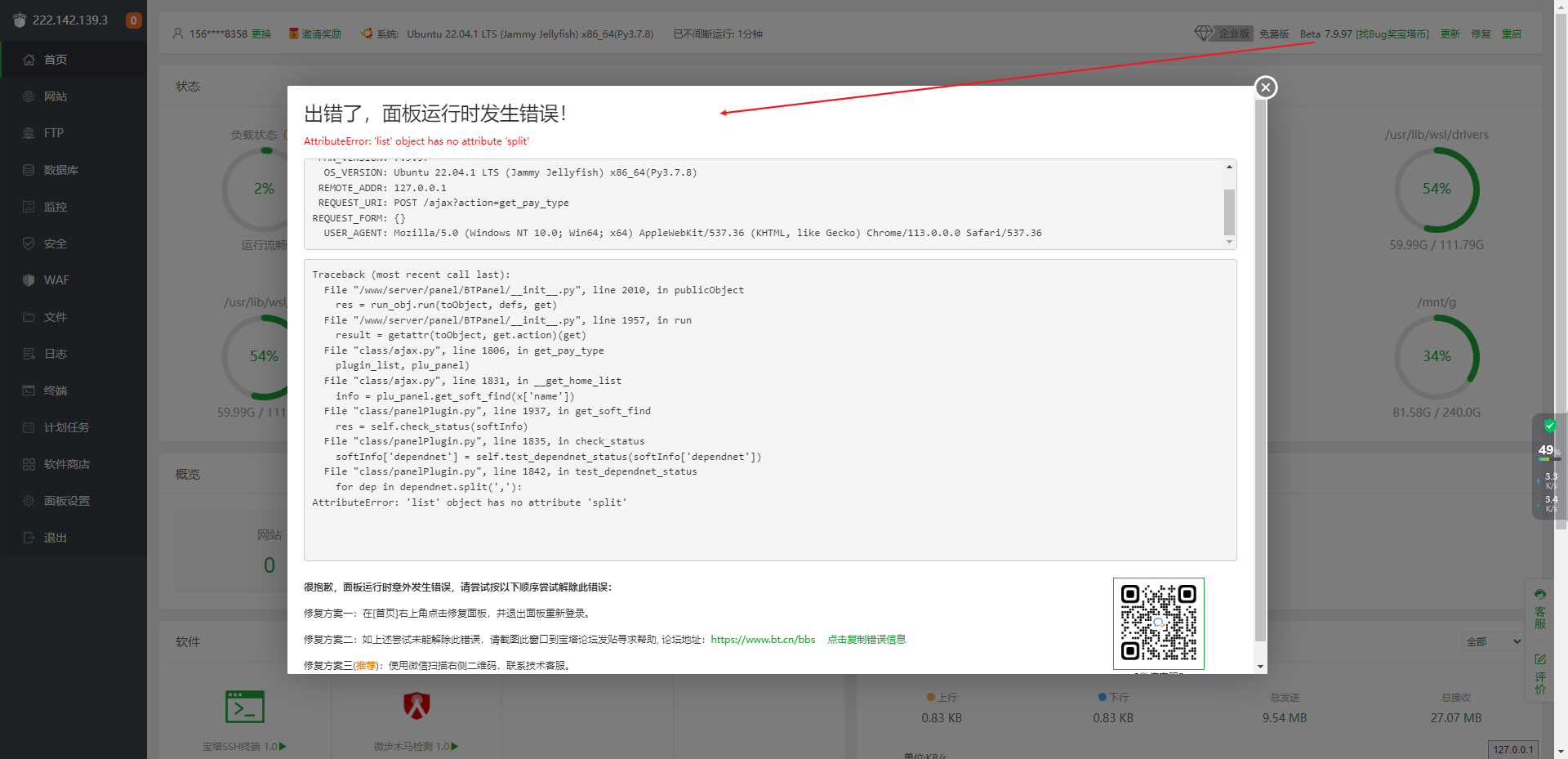Open the https://www.bt.cn/bbs forum link
Viewport: 1568px width, 759px height.
pos(763,640)
